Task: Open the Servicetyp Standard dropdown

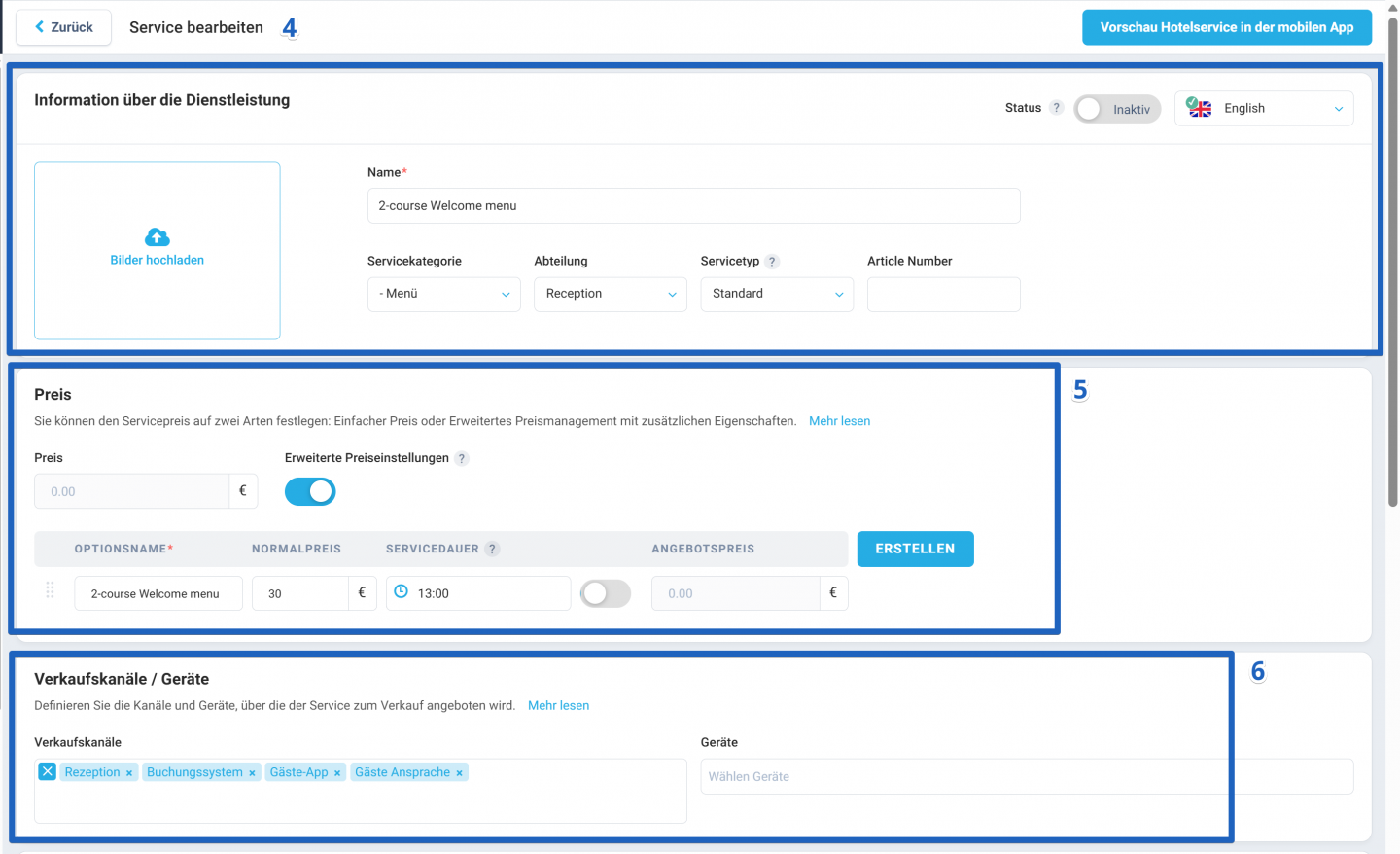Action: tap(777, 295)
